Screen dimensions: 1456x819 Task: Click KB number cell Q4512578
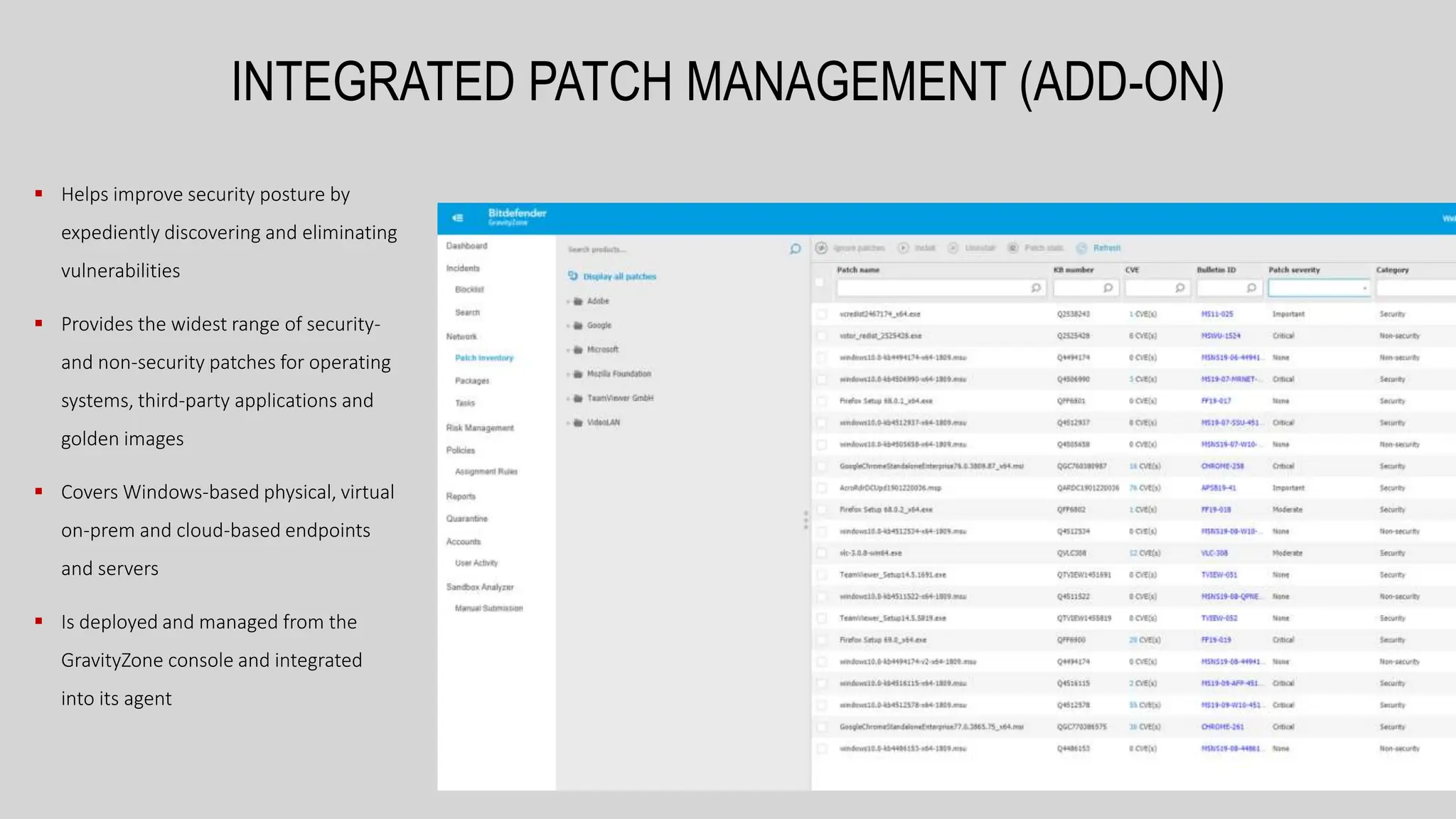click(x=1074, y=705)
